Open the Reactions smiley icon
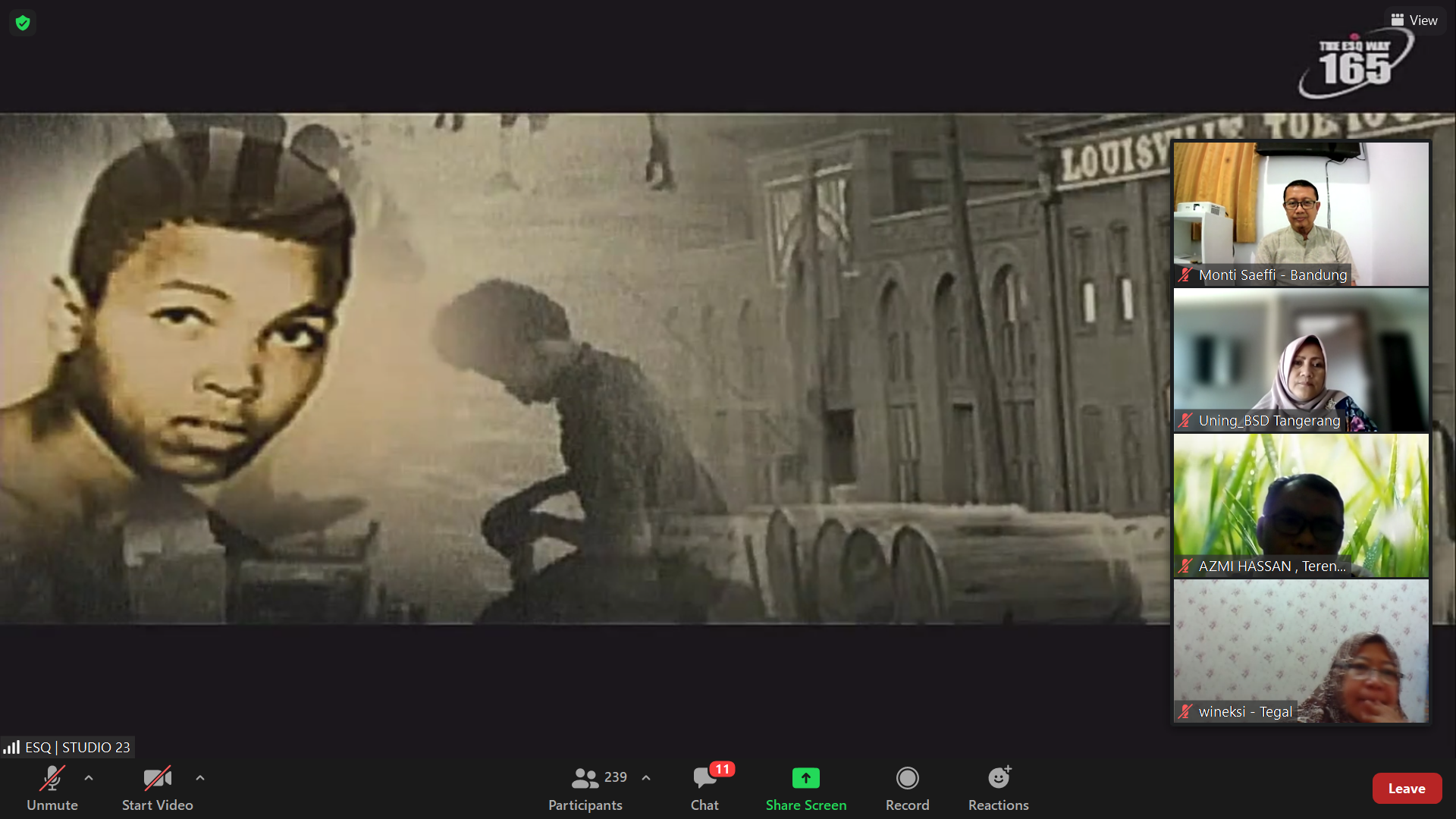Viewport: 1456px width, 819px height. click(998, 778)
